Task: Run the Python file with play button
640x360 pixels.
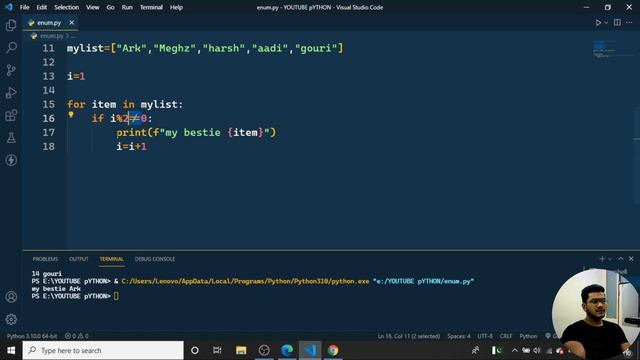Action: point(598,23)
